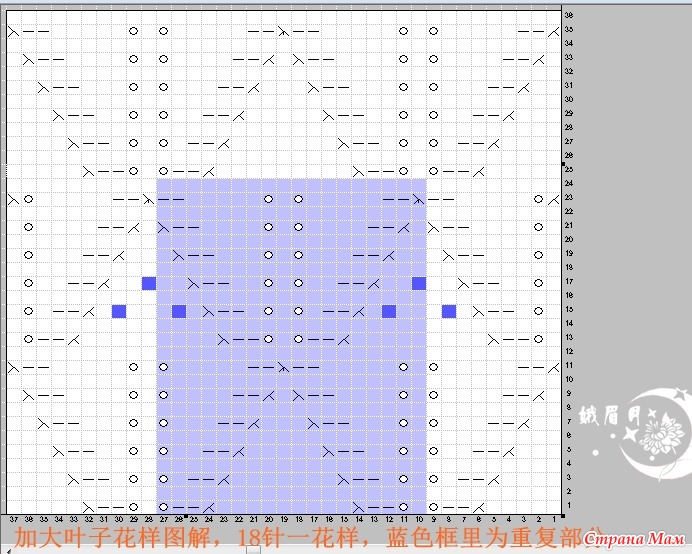Click the blue square left of the shaded area in row 17
The height and width of the screenshot is (554, 692).
point(149,283)
